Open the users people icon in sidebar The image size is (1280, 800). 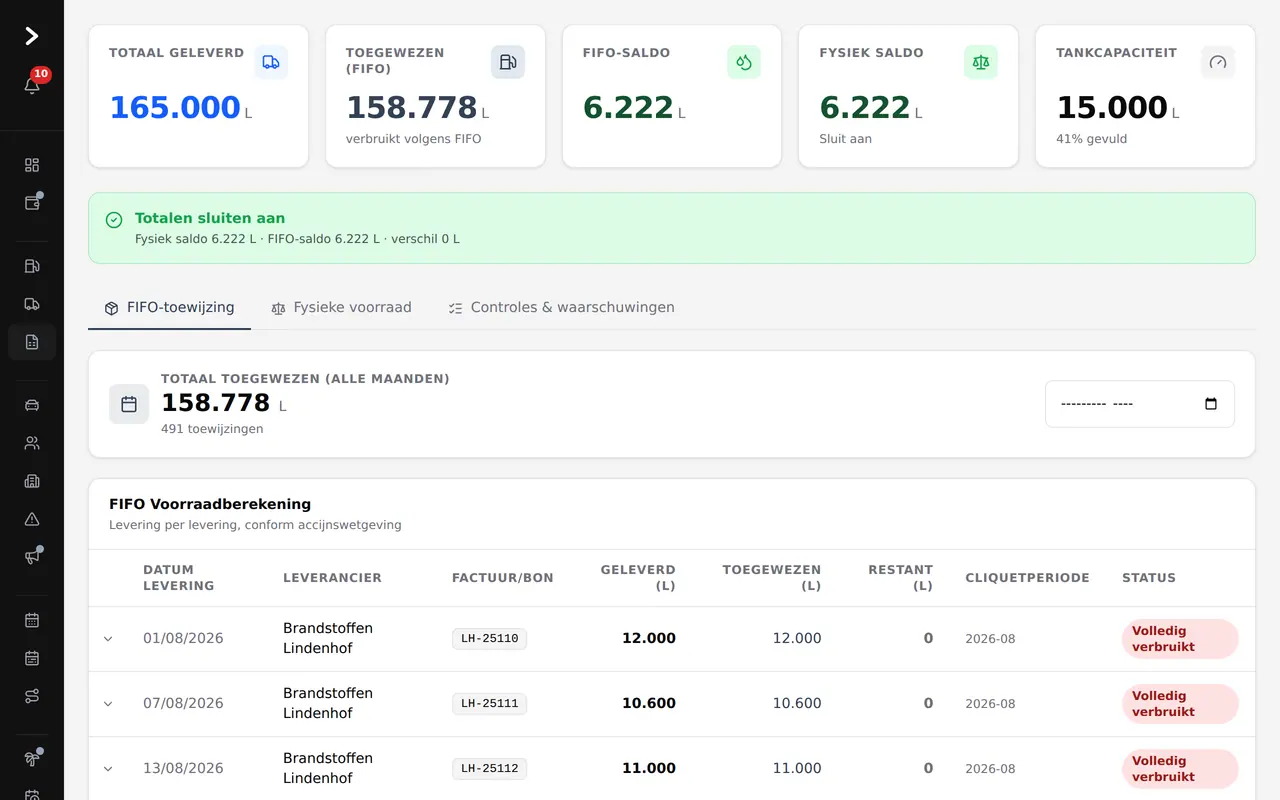pos(32,443)
